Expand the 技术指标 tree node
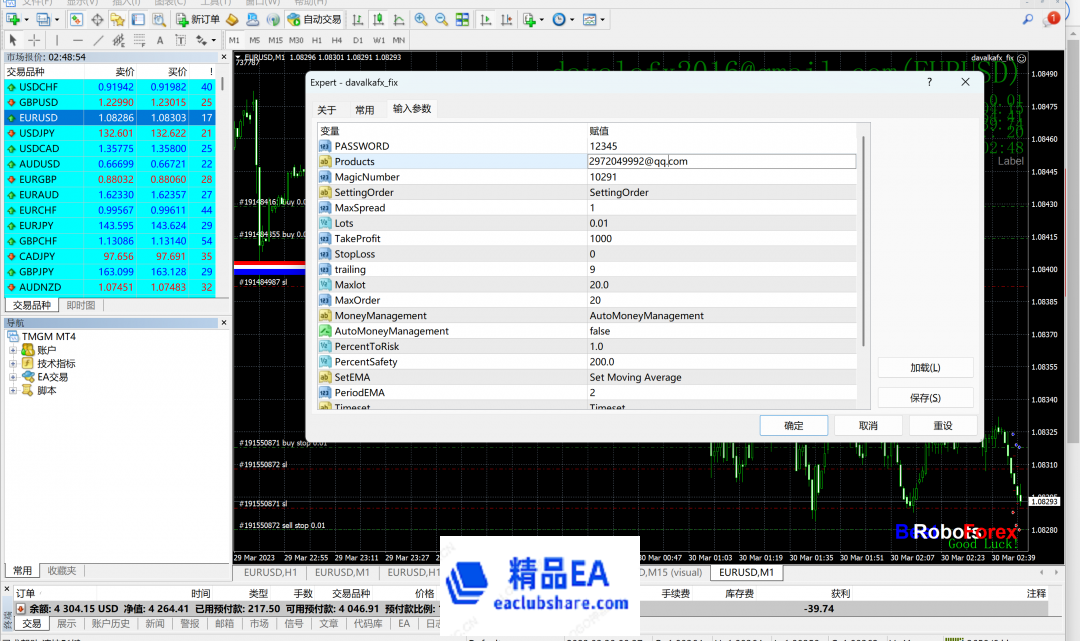 pyautogui.click(x=13, y=364)
